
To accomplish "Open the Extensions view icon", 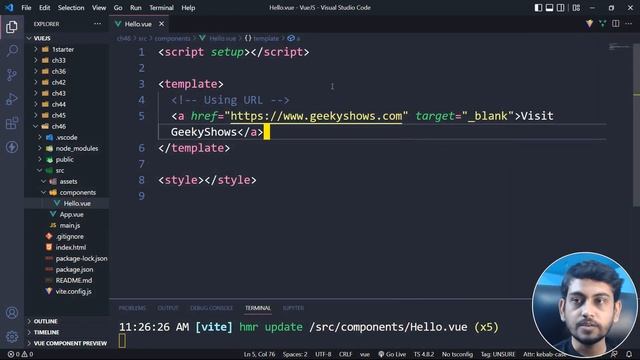I will [12, 123].
